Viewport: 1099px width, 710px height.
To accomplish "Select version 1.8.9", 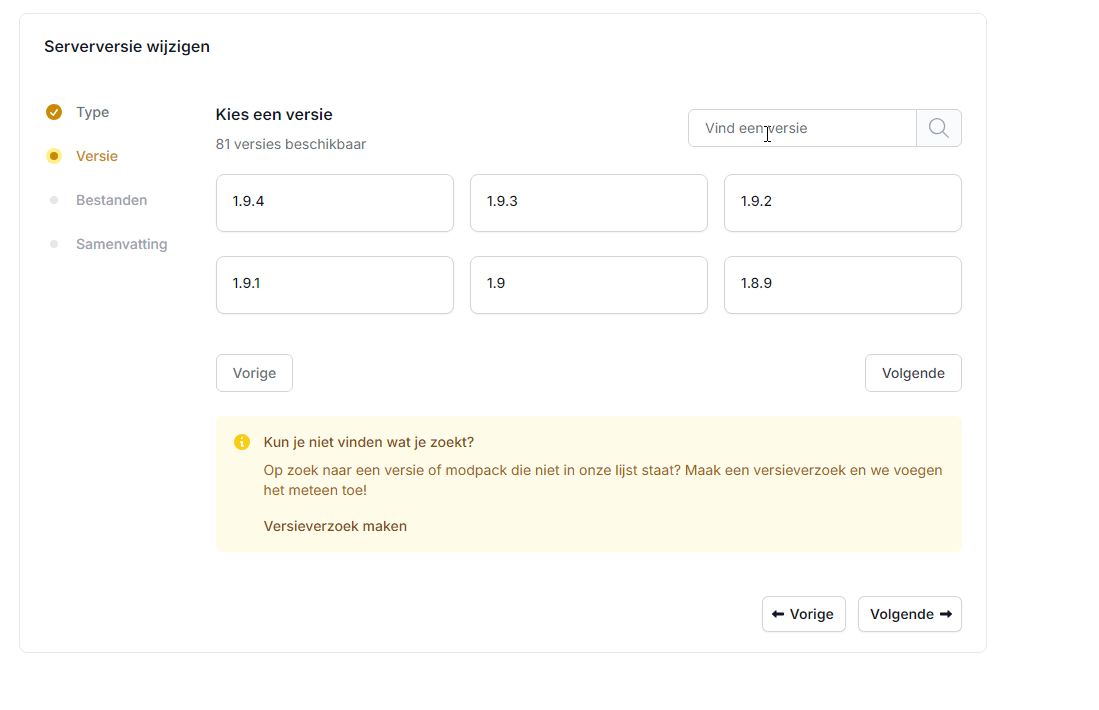I will click(x=842, y=285).
